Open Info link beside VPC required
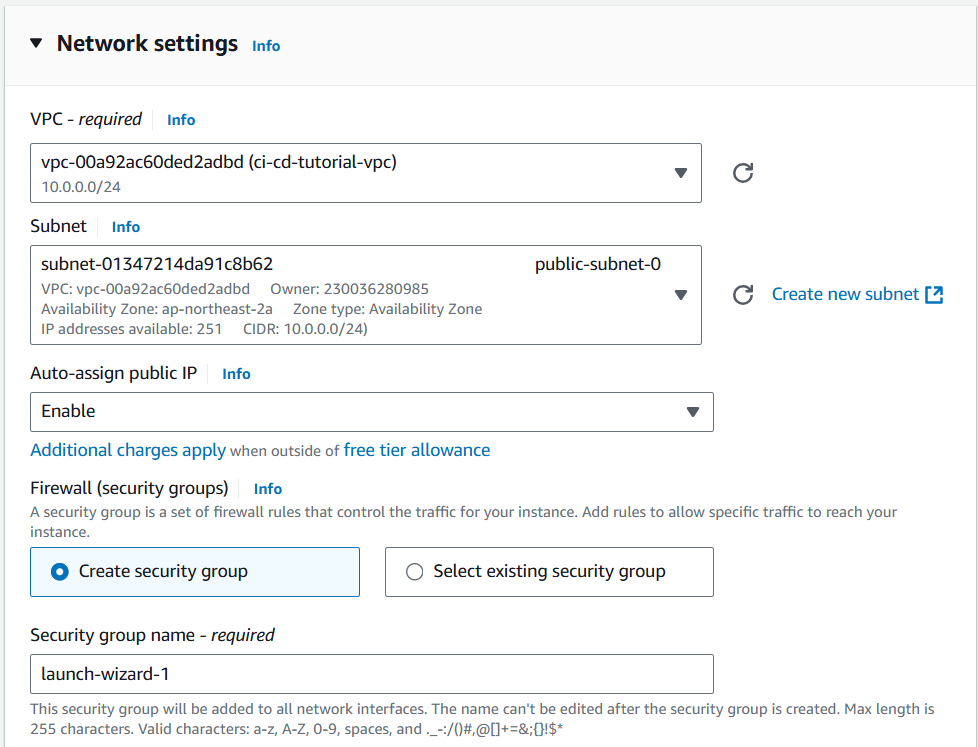The image size is (978, 747). click(181, 120)
